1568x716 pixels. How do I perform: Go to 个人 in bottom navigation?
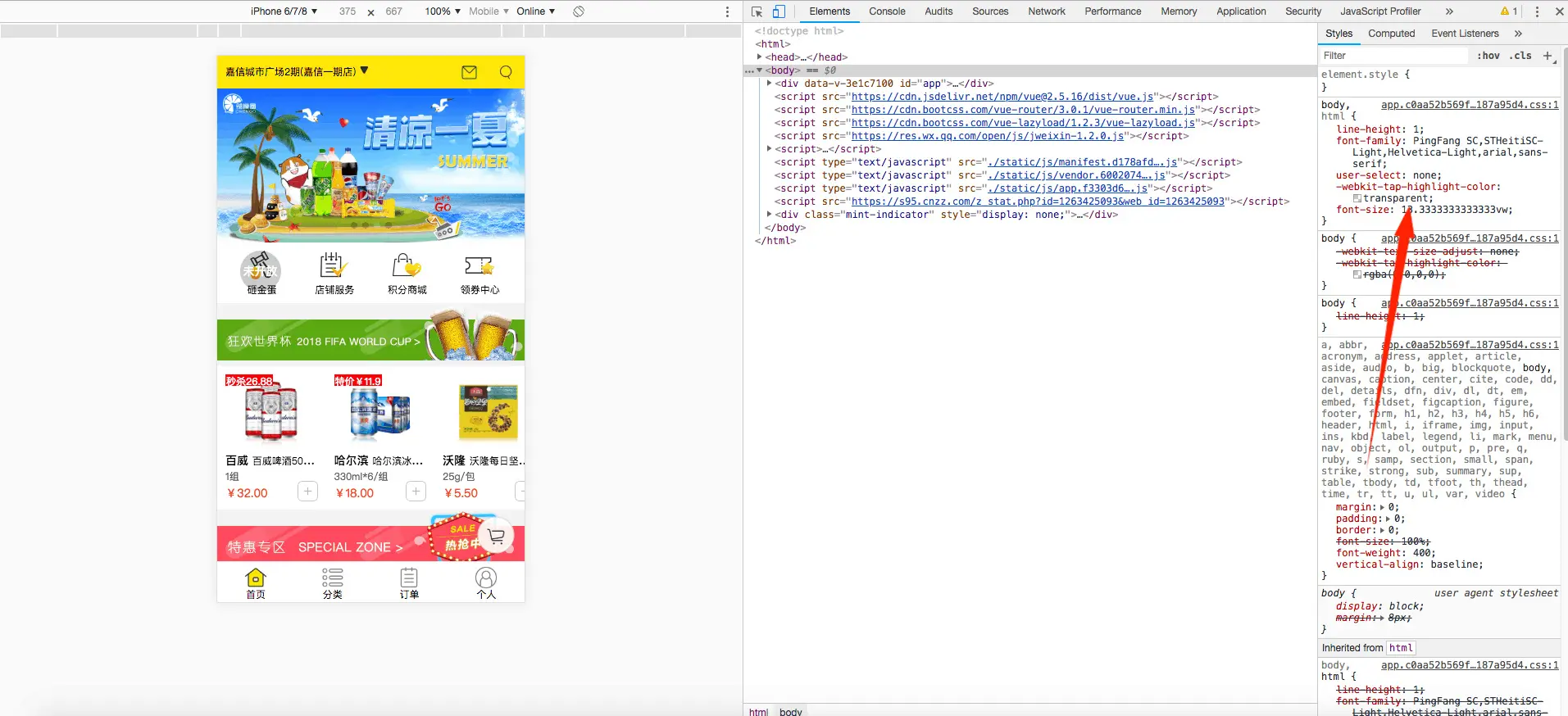click(486, 583)
